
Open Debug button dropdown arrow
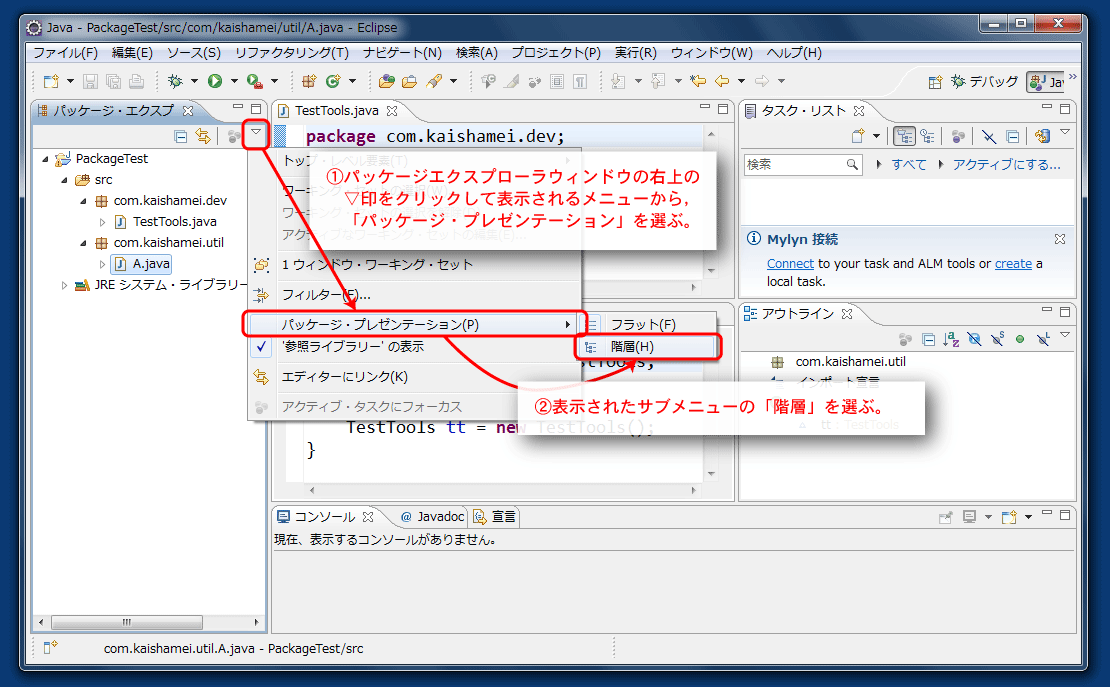point(194,81)
